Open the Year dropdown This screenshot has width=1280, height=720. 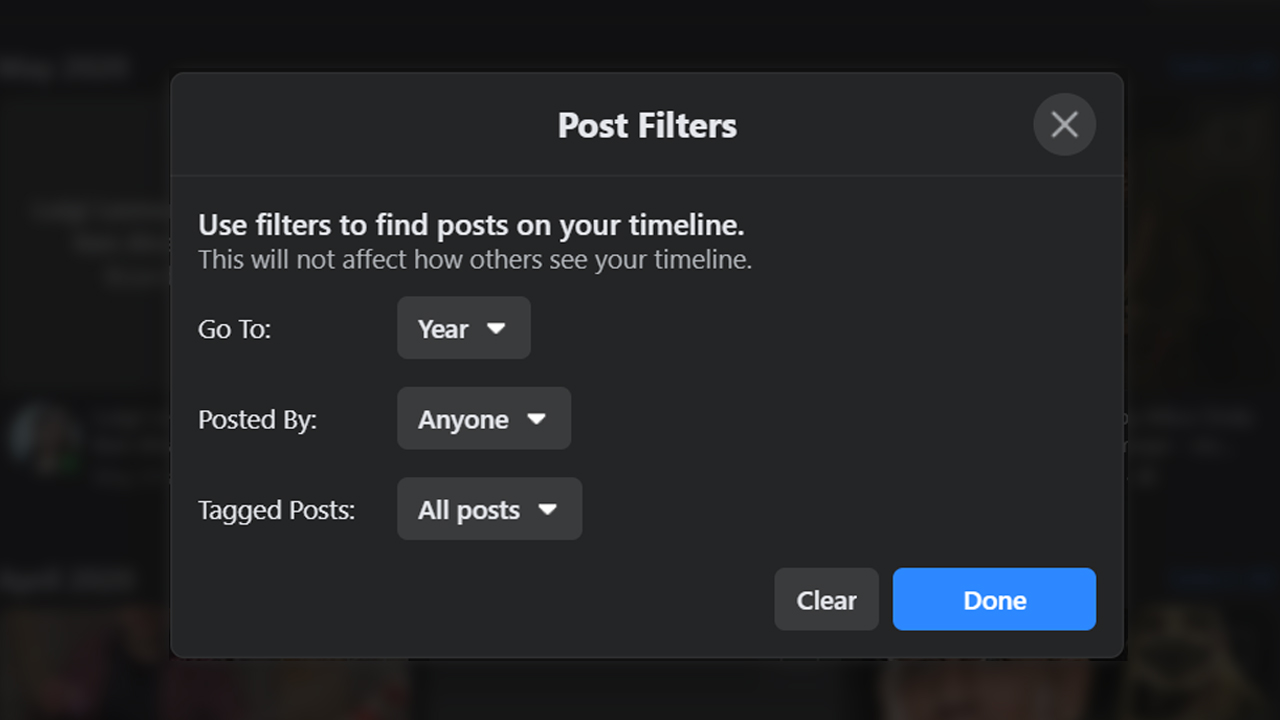coord(463,328)
